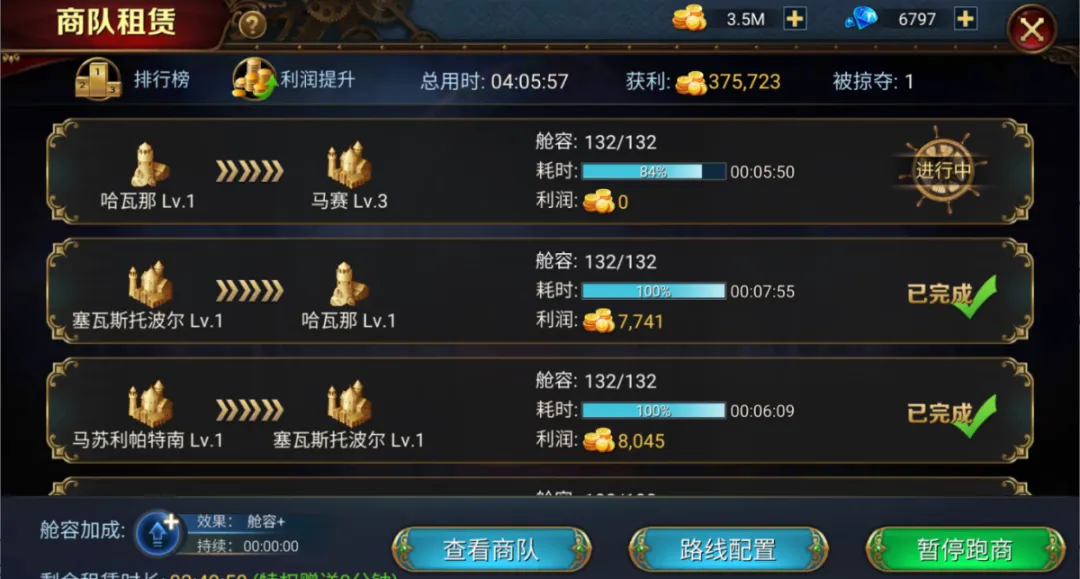
Task: Close the 商队租赁 window
Action: tap(1031, 30)
